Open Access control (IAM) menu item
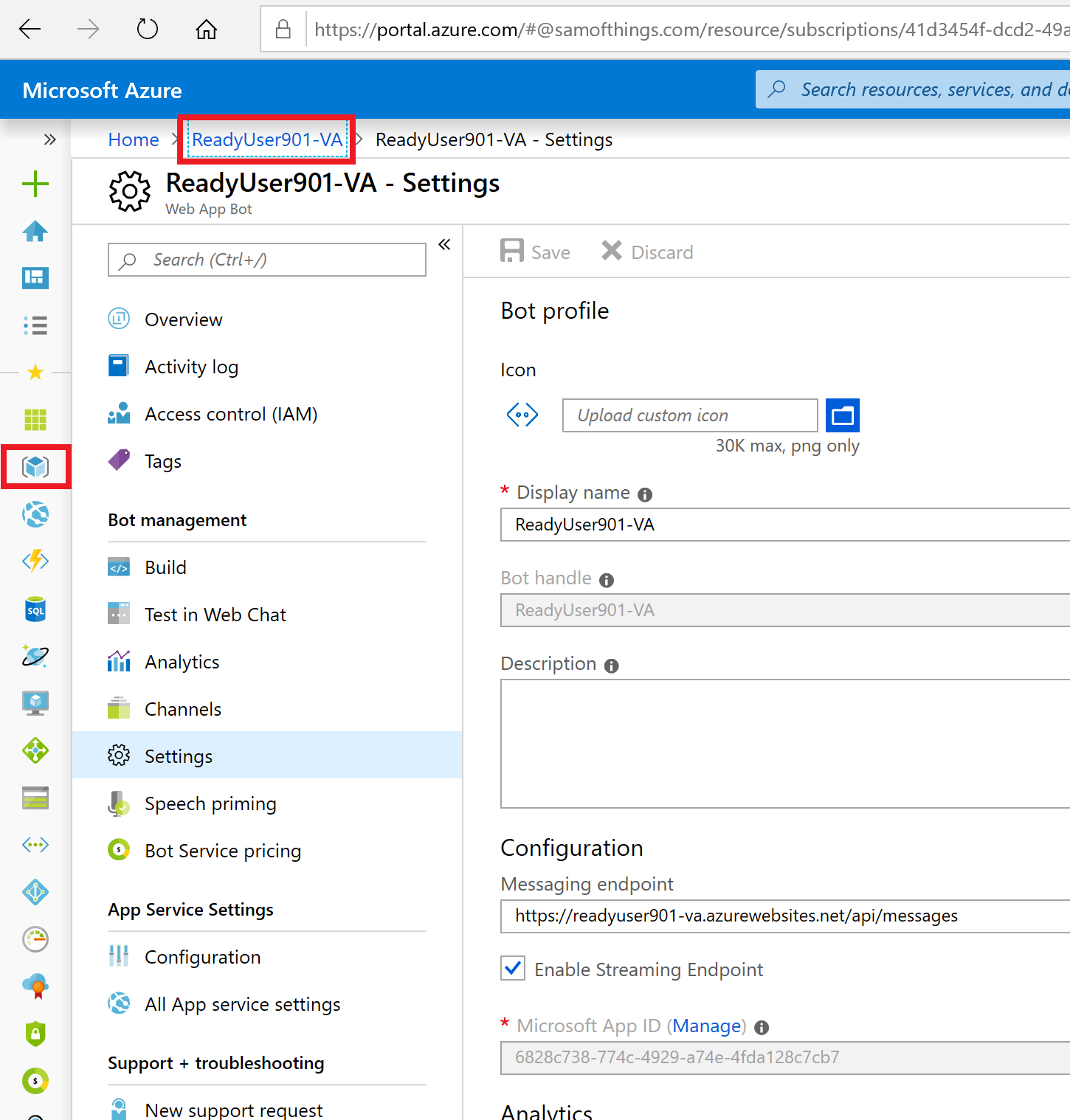1070x1120 pixels. pos(267,414)
